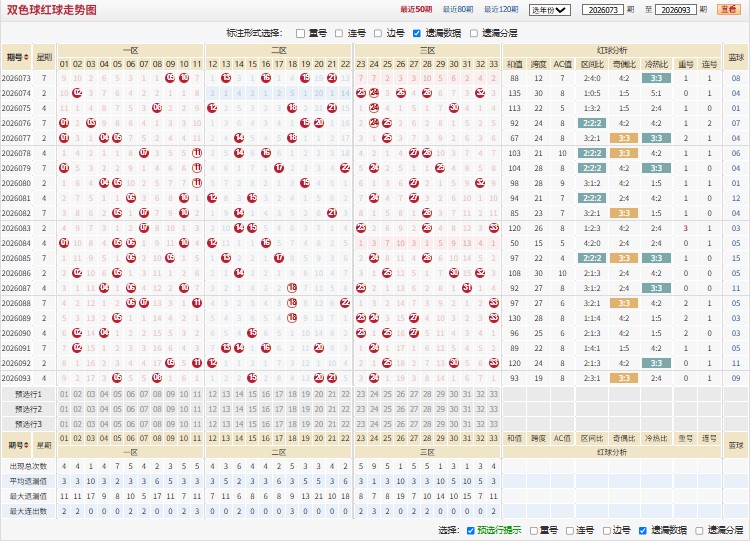Open the 选年份 year dropdown
The width and height of the screenshot is (751, 543).
coord(550,10)
